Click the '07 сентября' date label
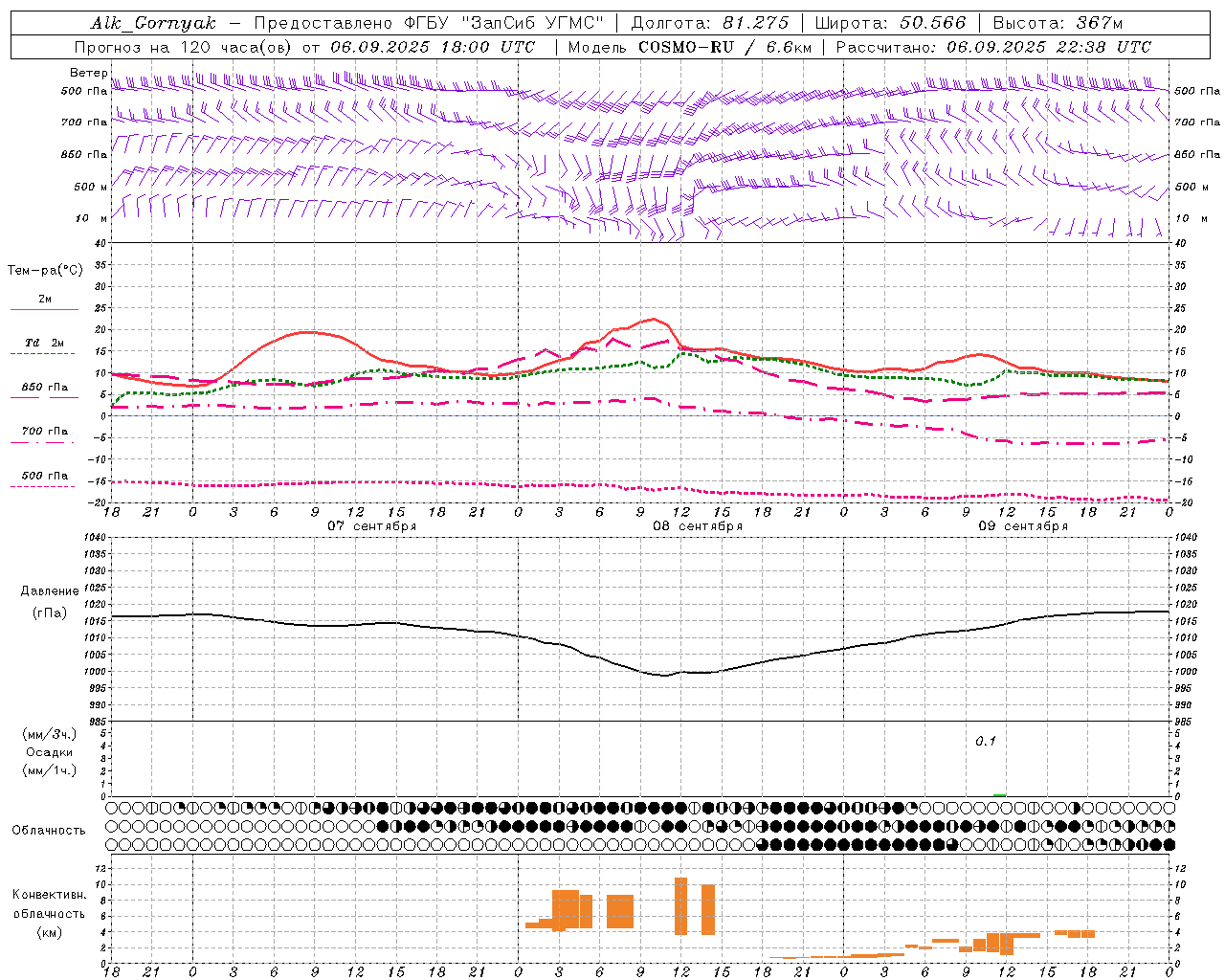The image size is (1225, 980). [x=371, y=526]
